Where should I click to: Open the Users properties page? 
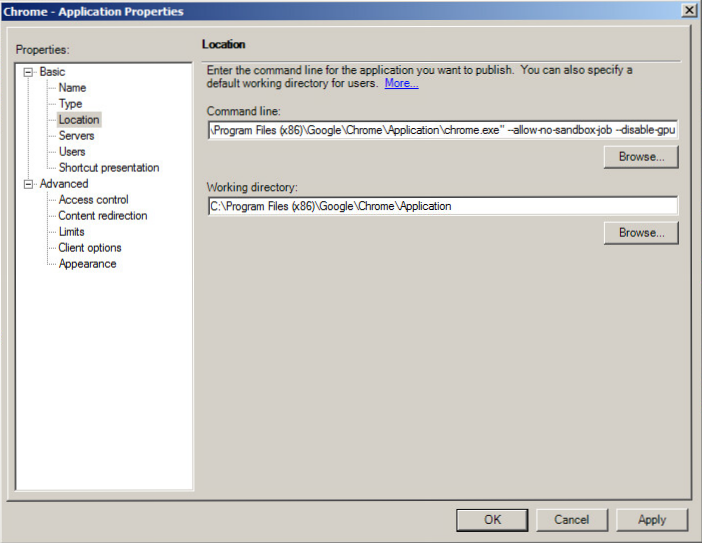[72, 152]
